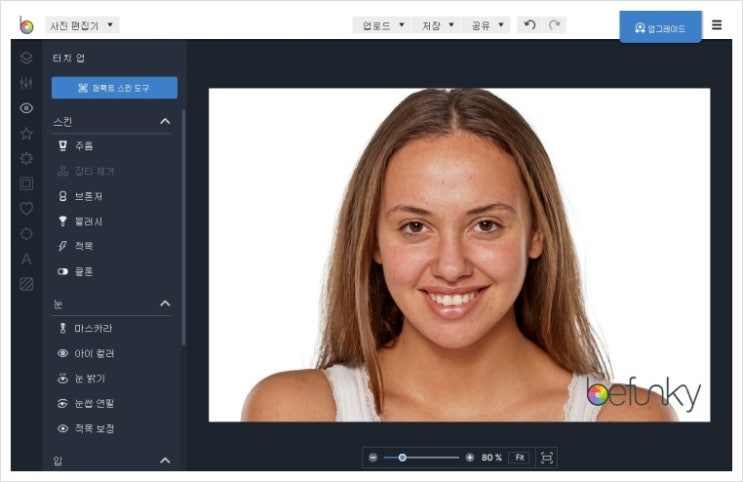Click the zoom slider handle
This screenshot has height=482, width=743.
[x=402, y=457]
